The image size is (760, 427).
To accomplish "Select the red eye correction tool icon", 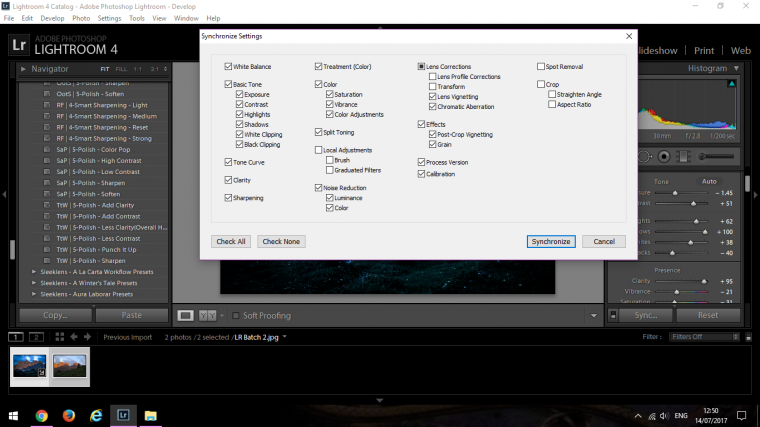I will click(x=664, y=157).
